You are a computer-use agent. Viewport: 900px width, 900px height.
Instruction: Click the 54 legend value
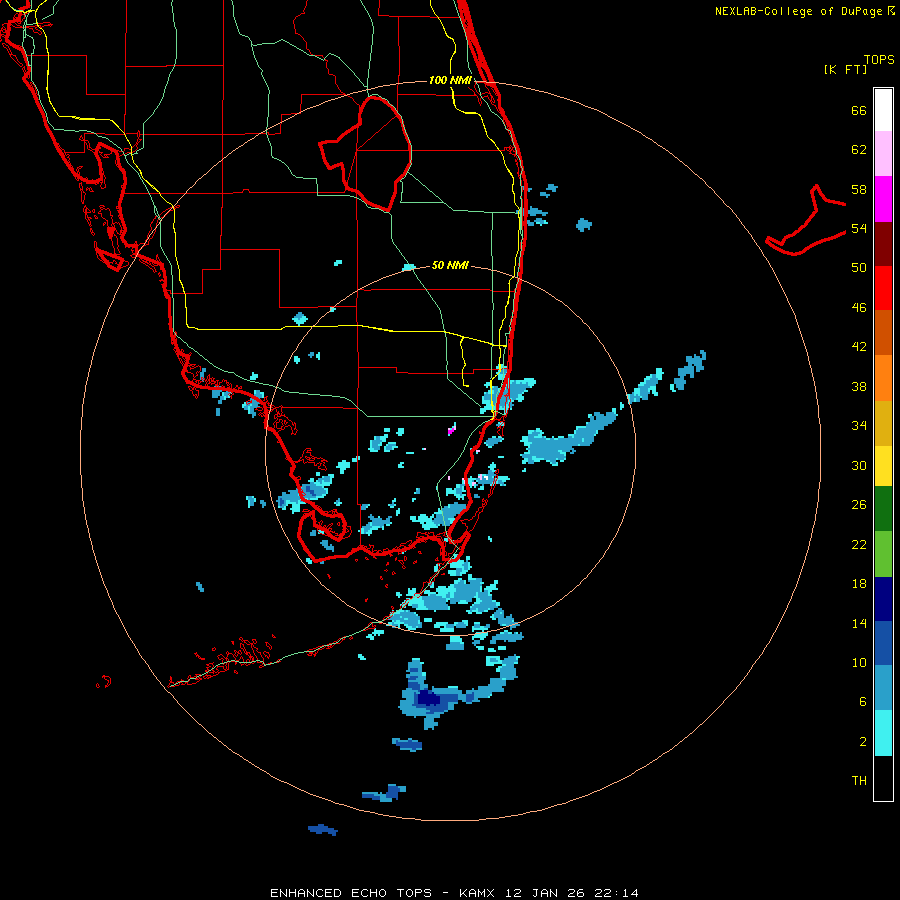pos(859,228)
